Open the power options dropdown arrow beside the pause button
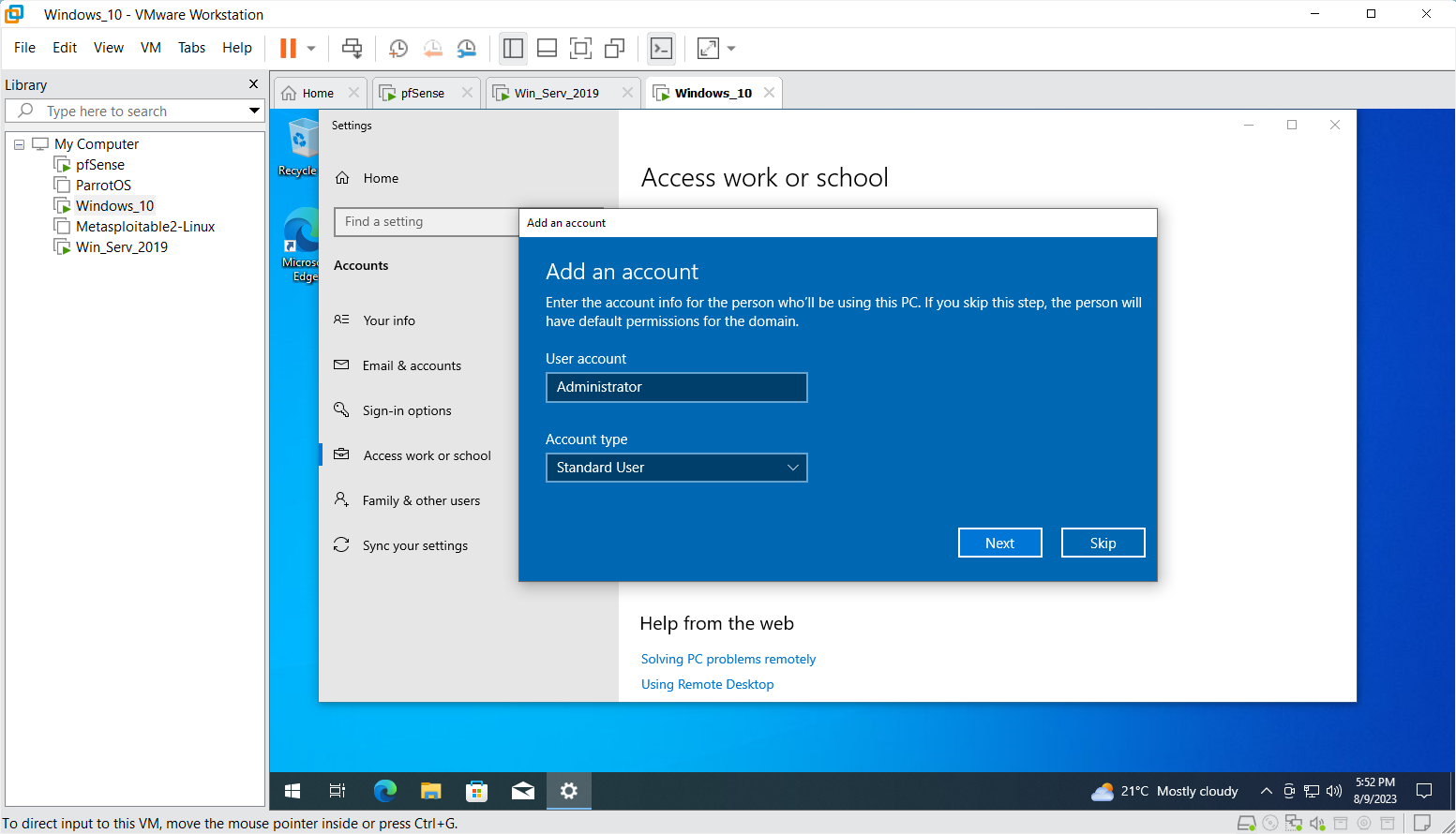 pyautogui.click(x=311, y=48)
